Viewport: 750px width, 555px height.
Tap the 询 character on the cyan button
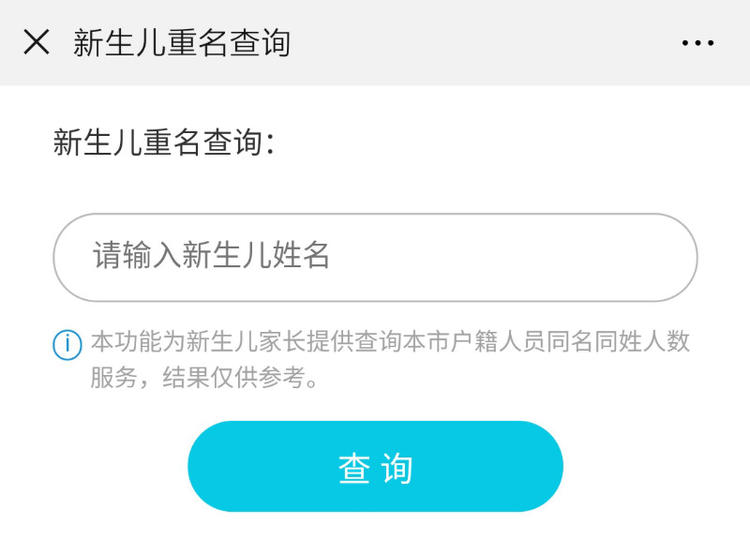tap(397, 468)
